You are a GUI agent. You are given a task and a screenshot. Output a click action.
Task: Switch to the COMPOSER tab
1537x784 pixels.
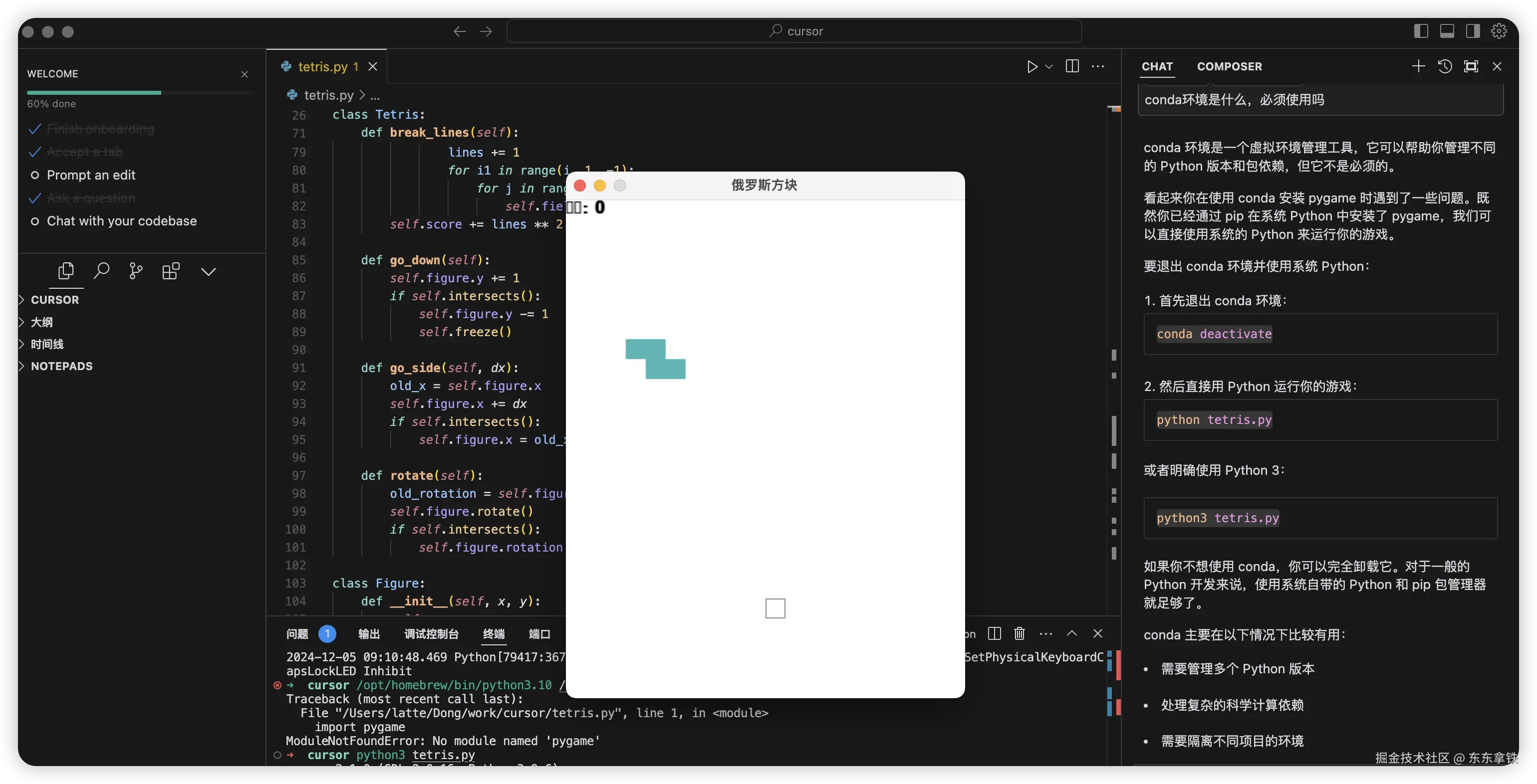pyautogui.click(x=1229, y=66)
